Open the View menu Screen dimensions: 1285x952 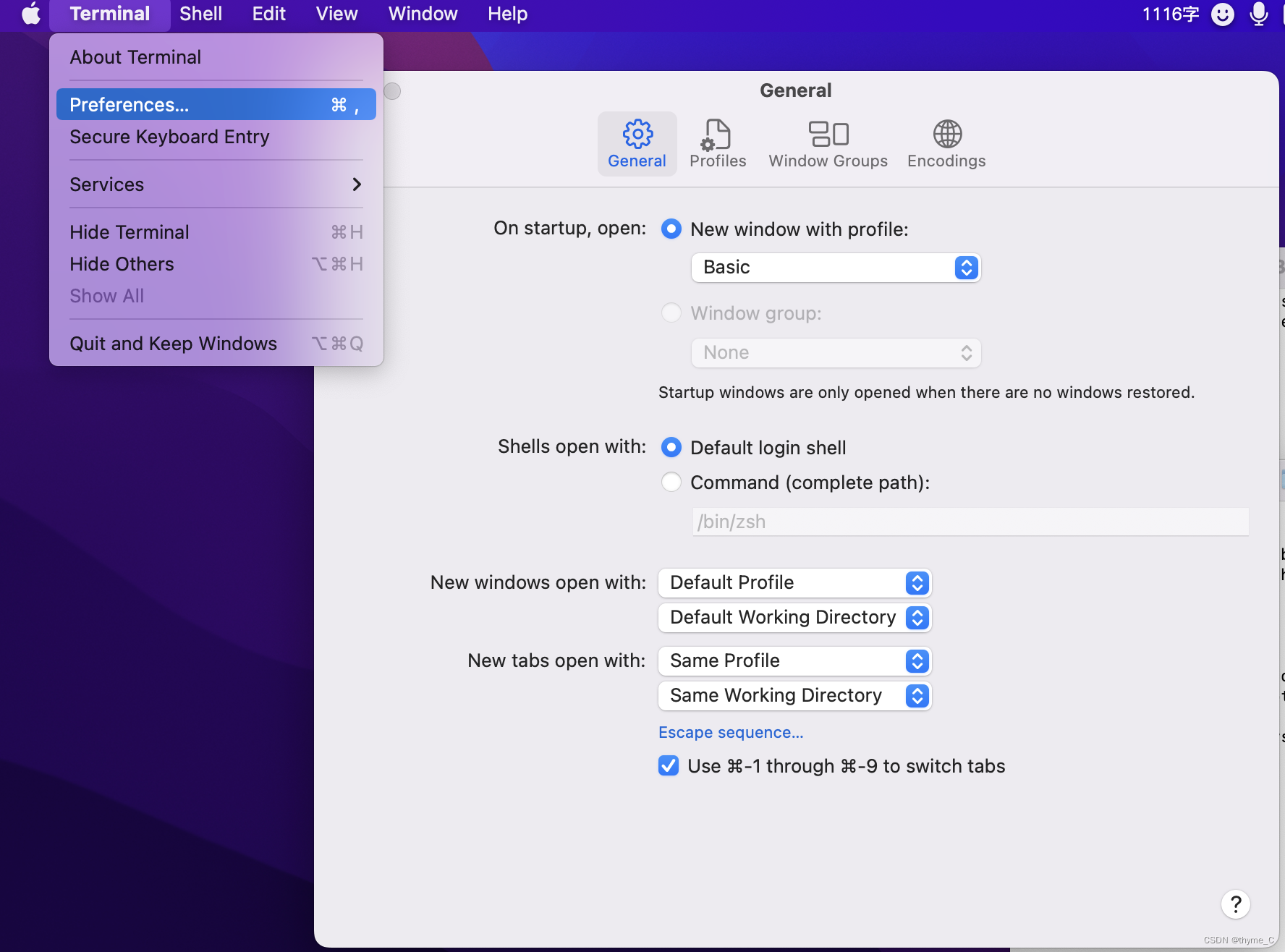(x=336, y=14)
